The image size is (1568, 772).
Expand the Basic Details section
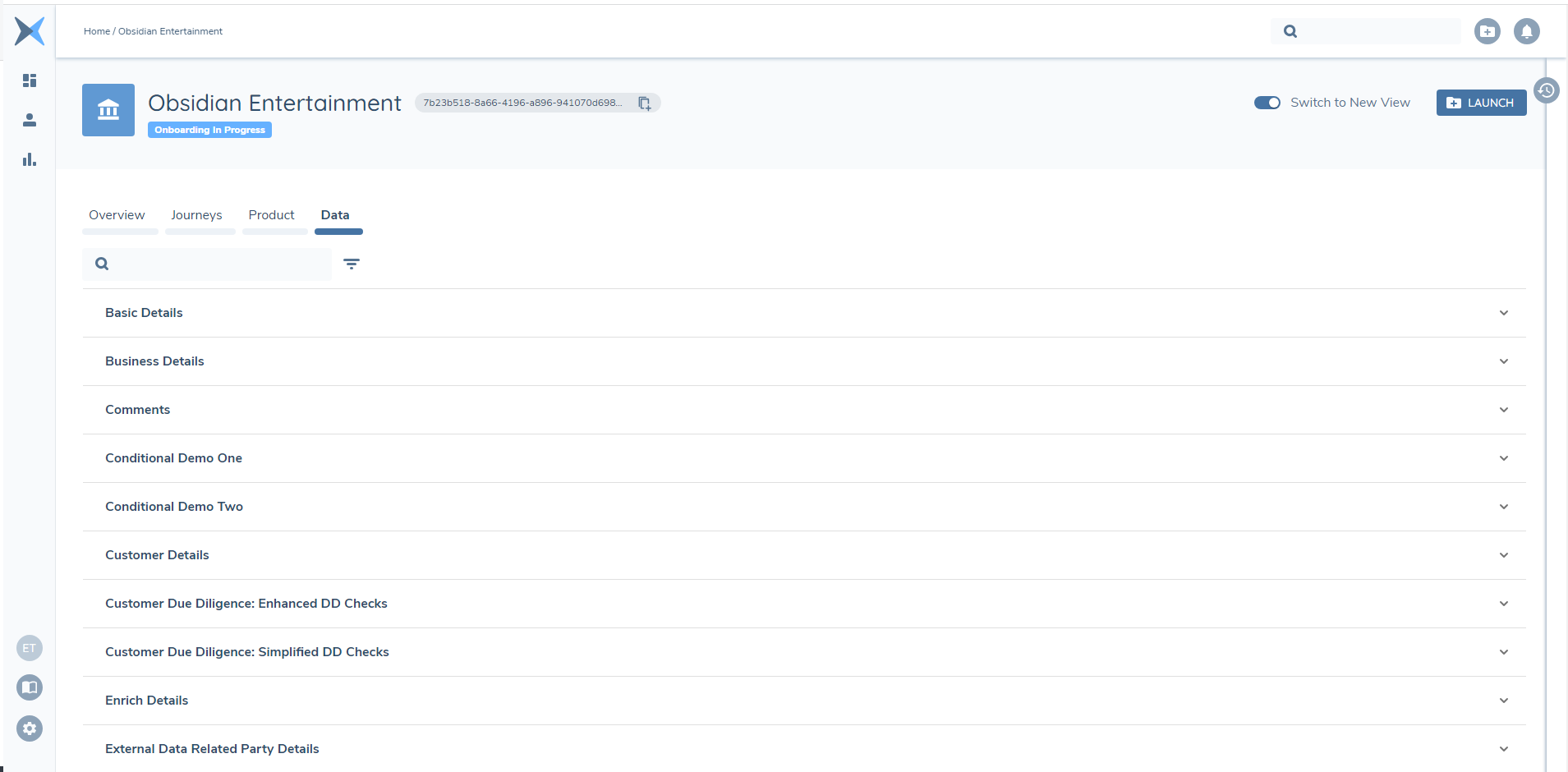(x=1503, y=313)
